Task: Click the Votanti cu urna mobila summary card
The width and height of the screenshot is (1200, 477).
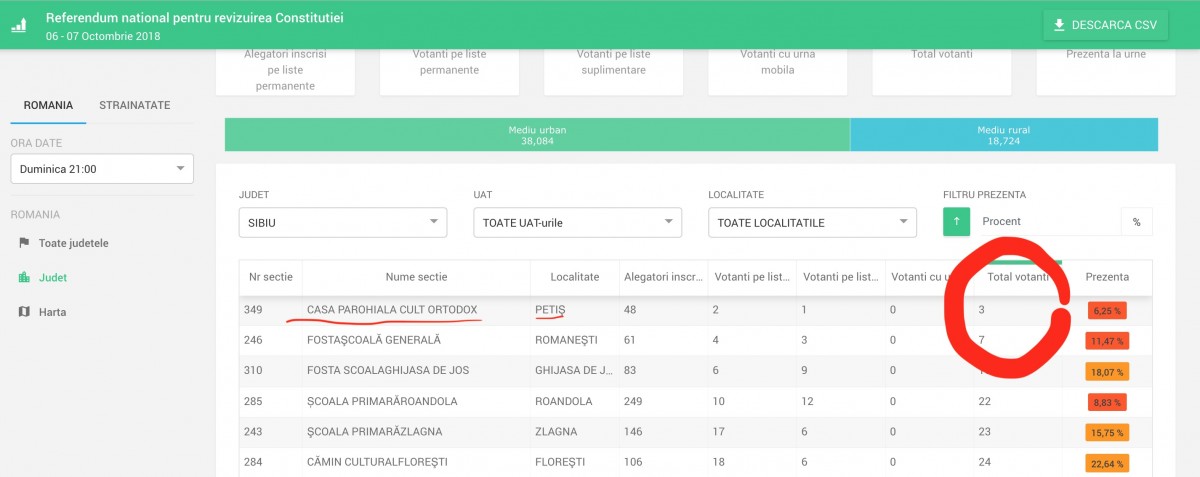Action: pyautogui.click(x=777, y=70)
